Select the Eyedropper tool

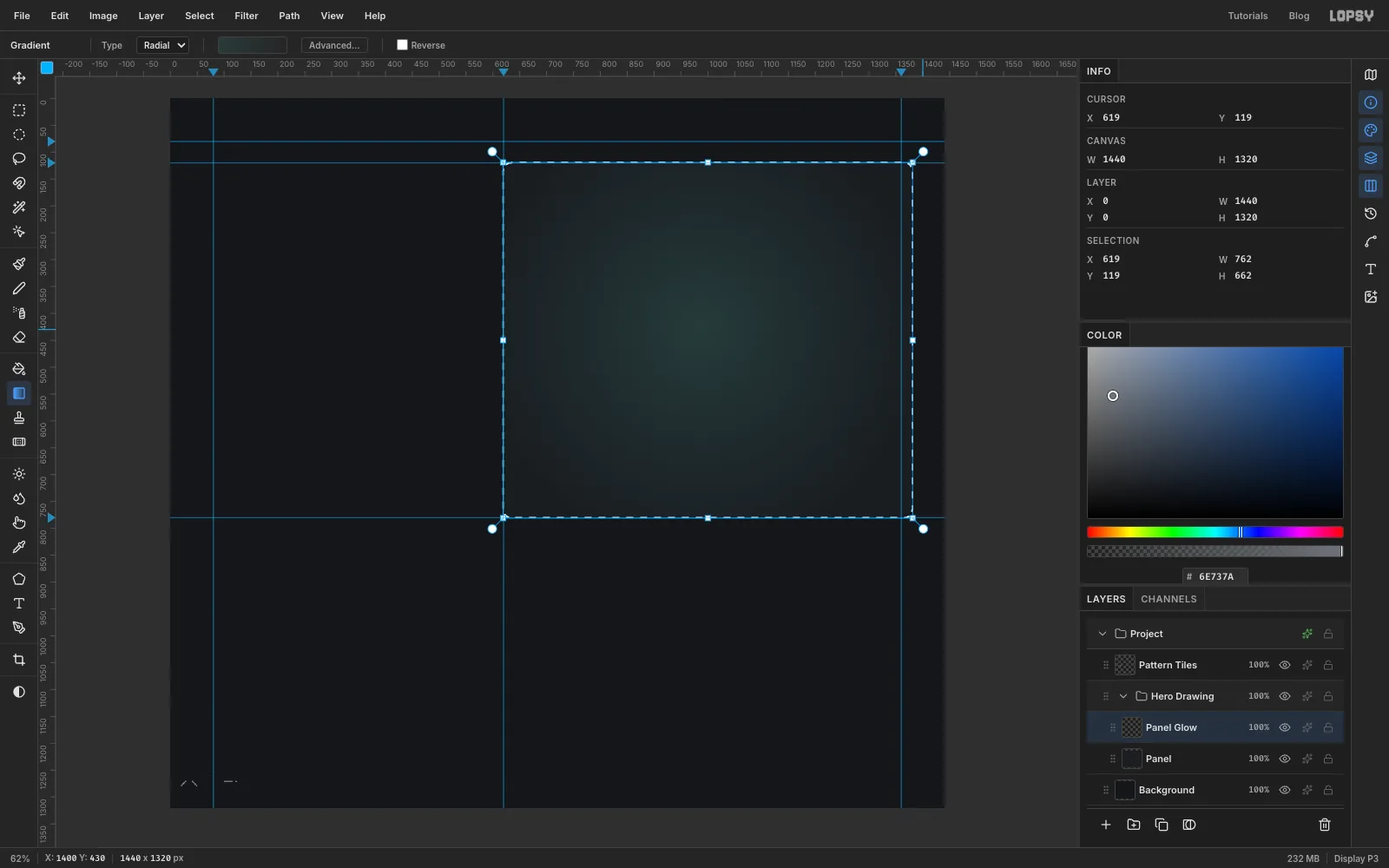19,547
